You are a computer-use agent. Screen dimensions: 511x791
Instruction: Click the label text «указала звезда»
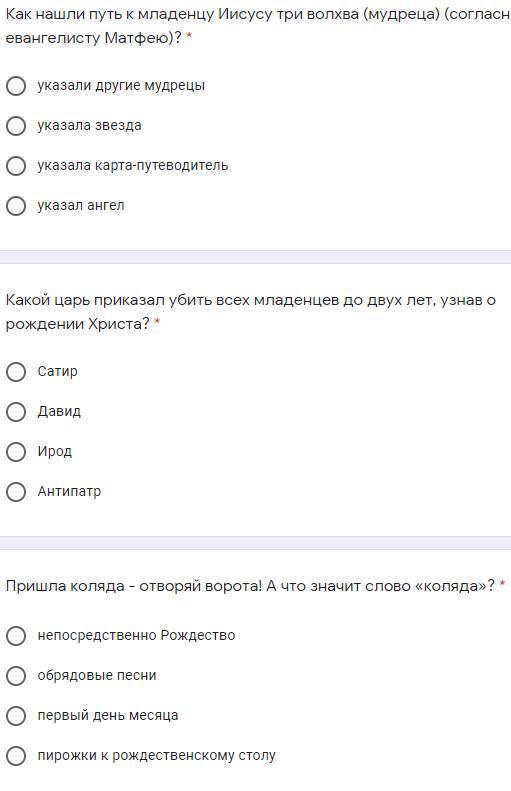89,126
